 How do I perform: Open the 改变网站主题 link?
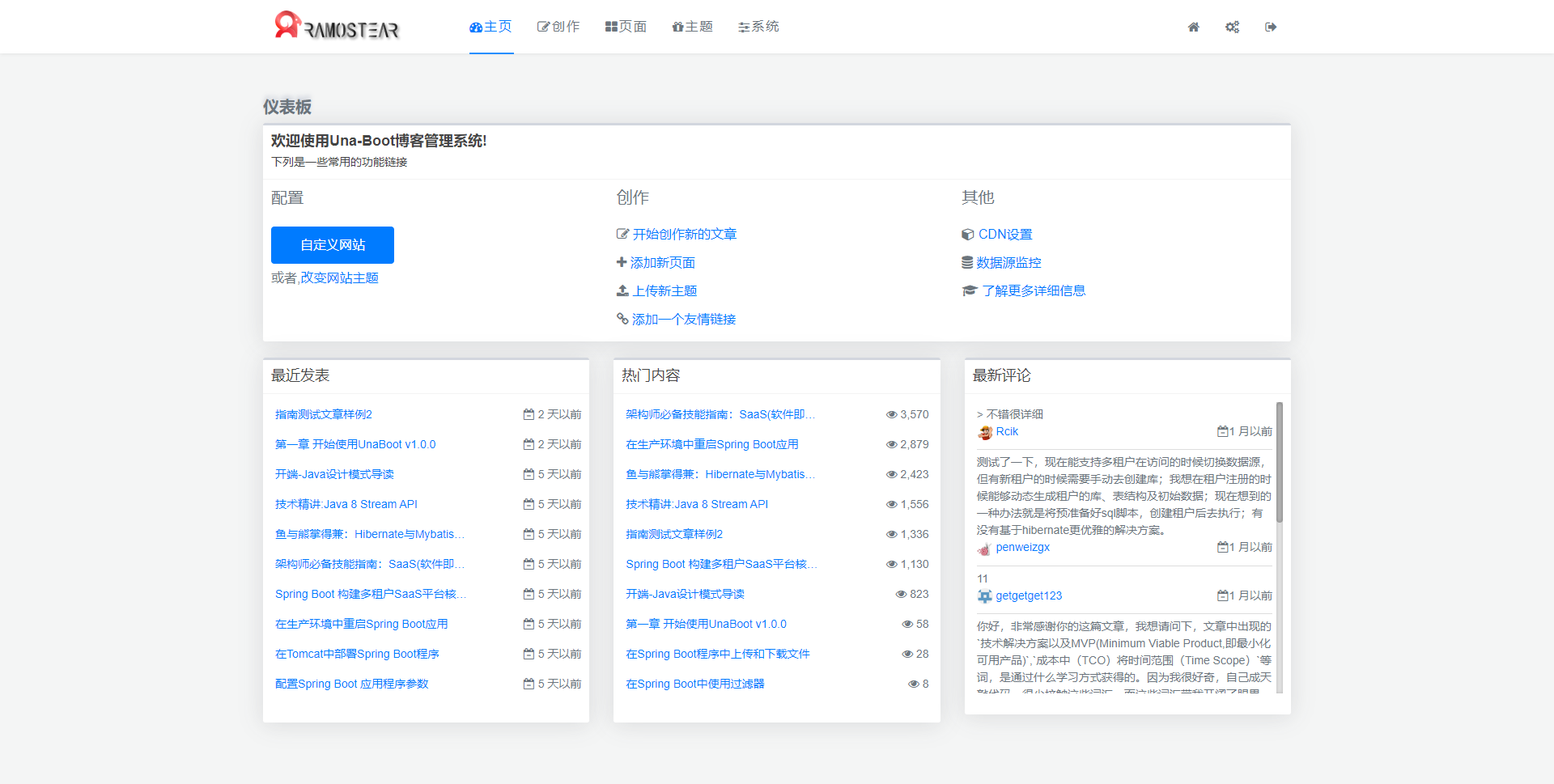(x=340, y=278)
